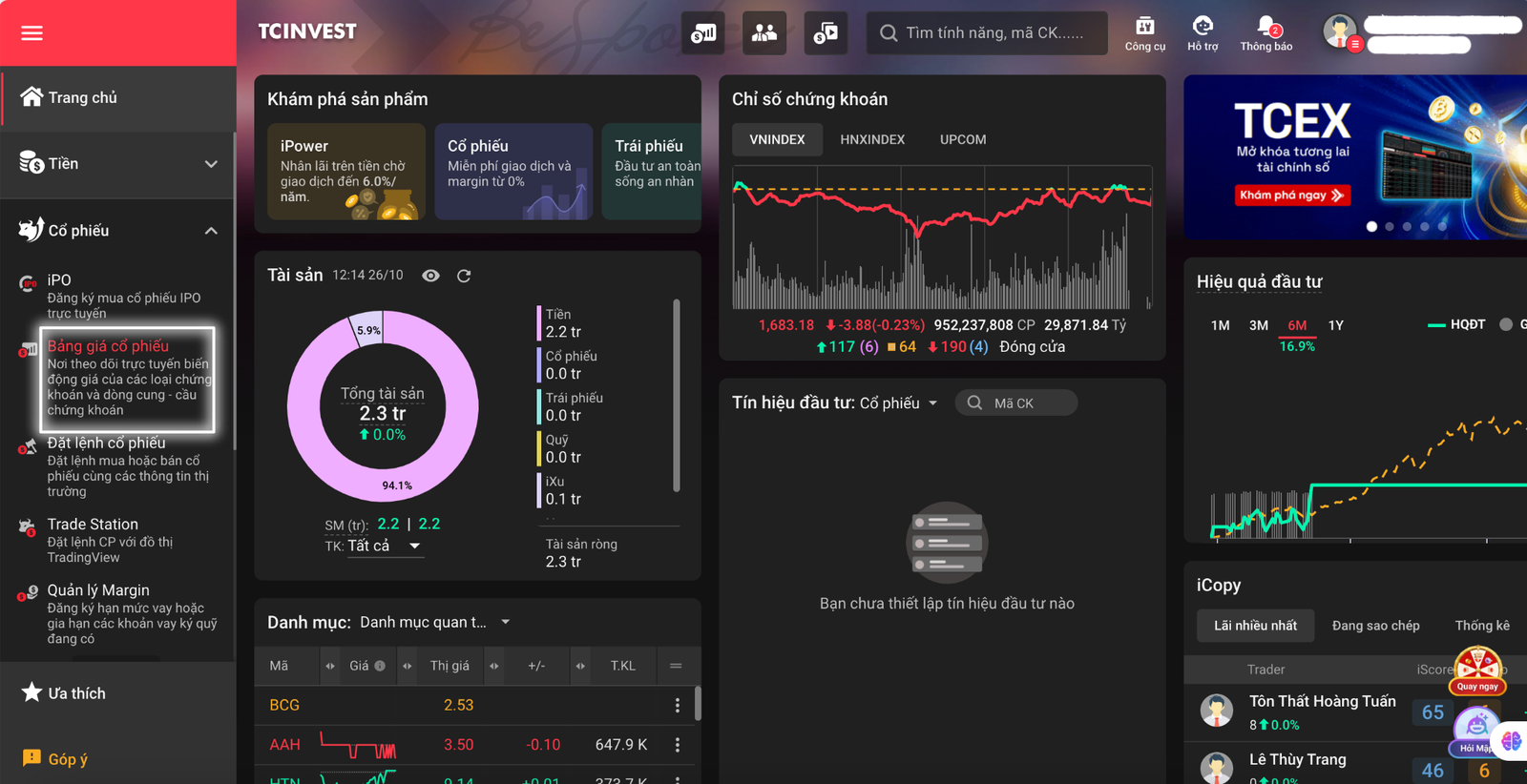1527x784 pixels.
Task: Select the 1Y performance period
Action: click(1335, 325)
